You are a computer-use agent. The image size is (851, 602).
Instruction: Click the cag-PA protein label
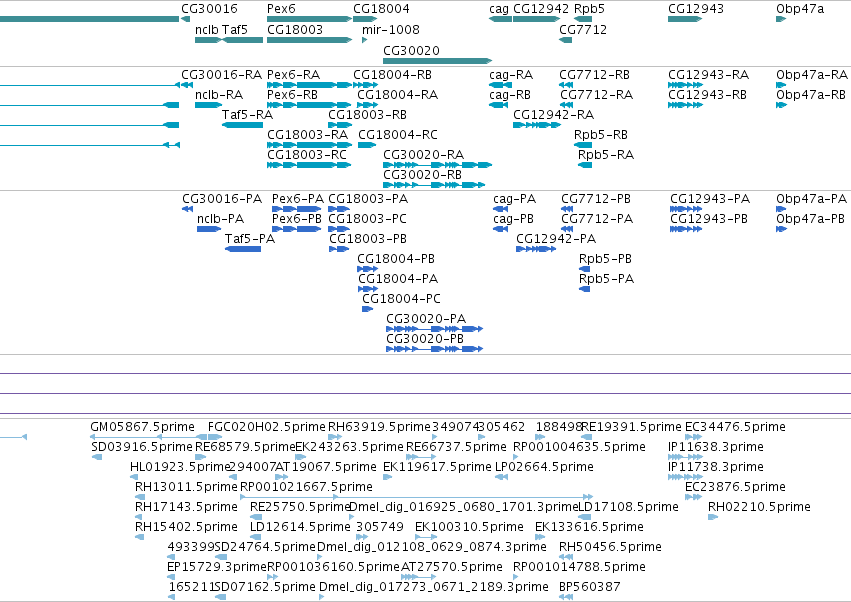point(515,199)
